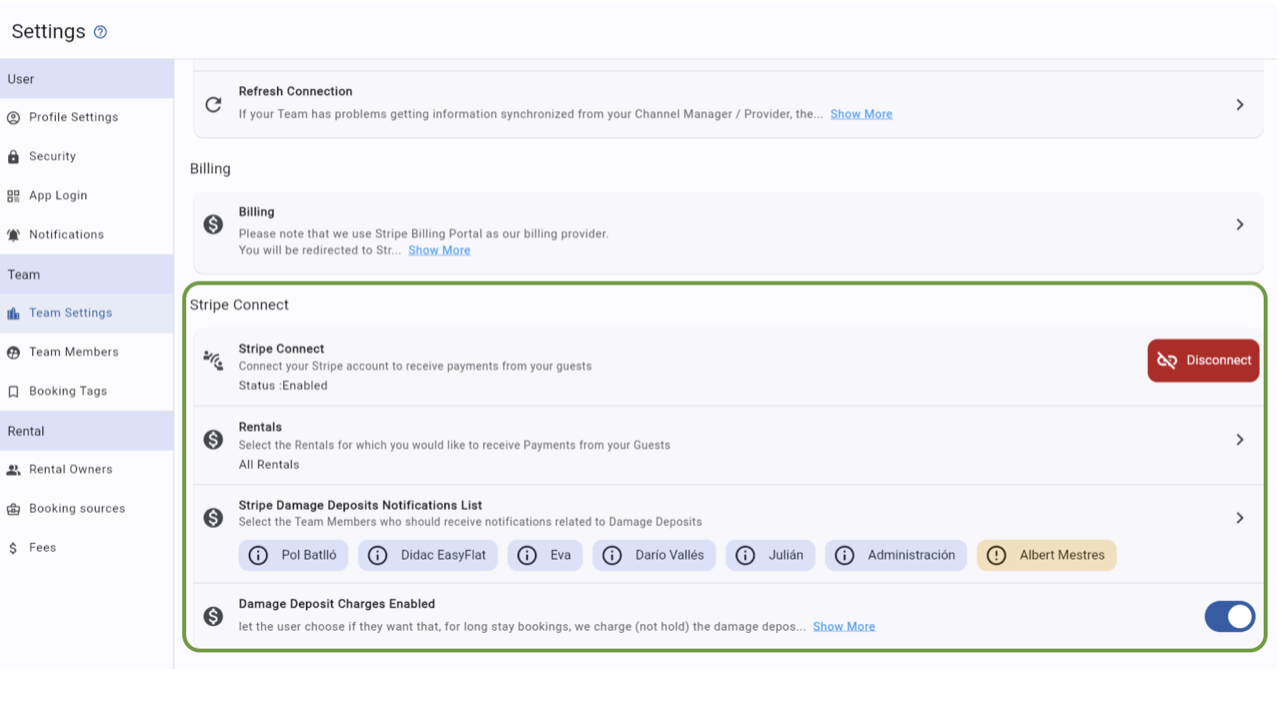Select the Darío Vallés member chip
The width and height of the screenshot is (1286, 702).
(654, 555)
